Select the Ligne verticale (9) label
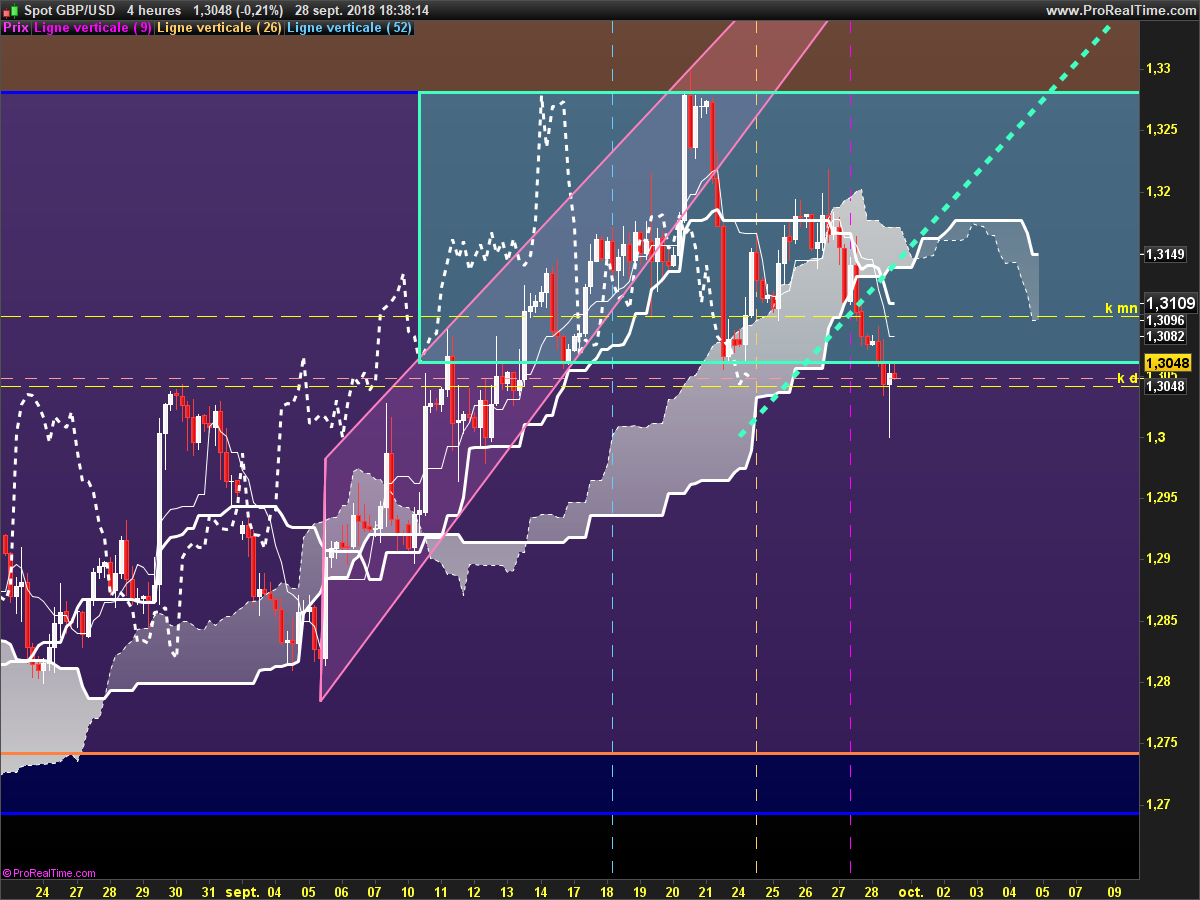This screenshot has height=900, width=1200. click(x=93, y=28)
